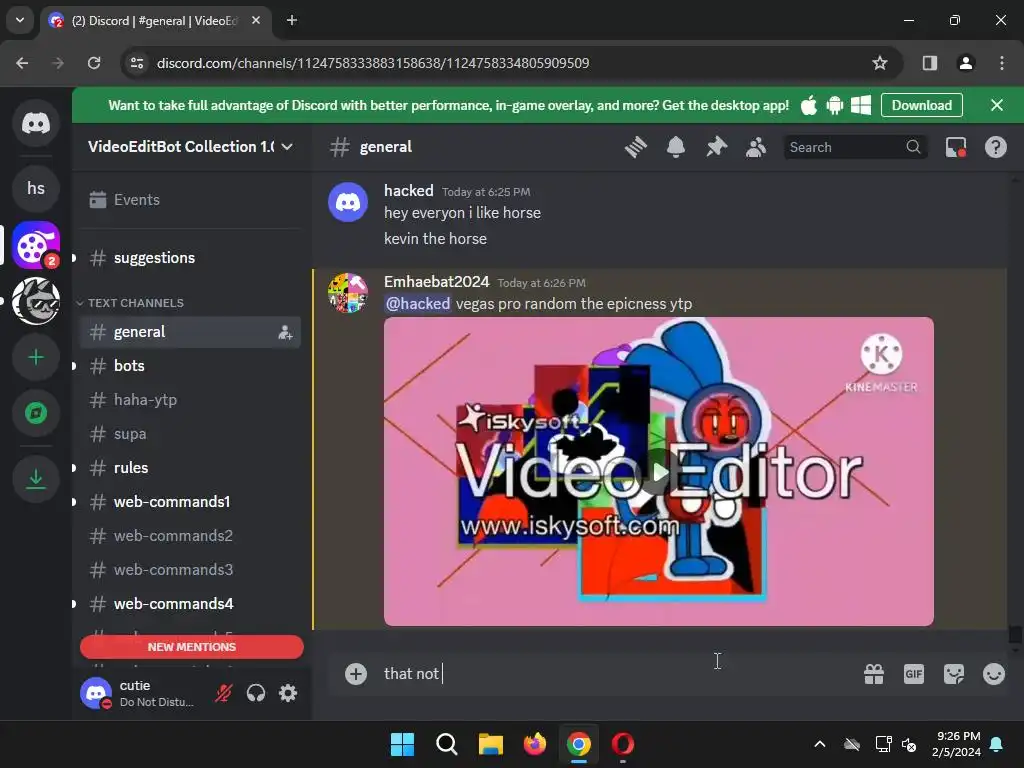This screenshot has height=768, width=1024.
Task: Open the VideoEditBot server icon
Action: pyautogui.click(x=36, y=246)
